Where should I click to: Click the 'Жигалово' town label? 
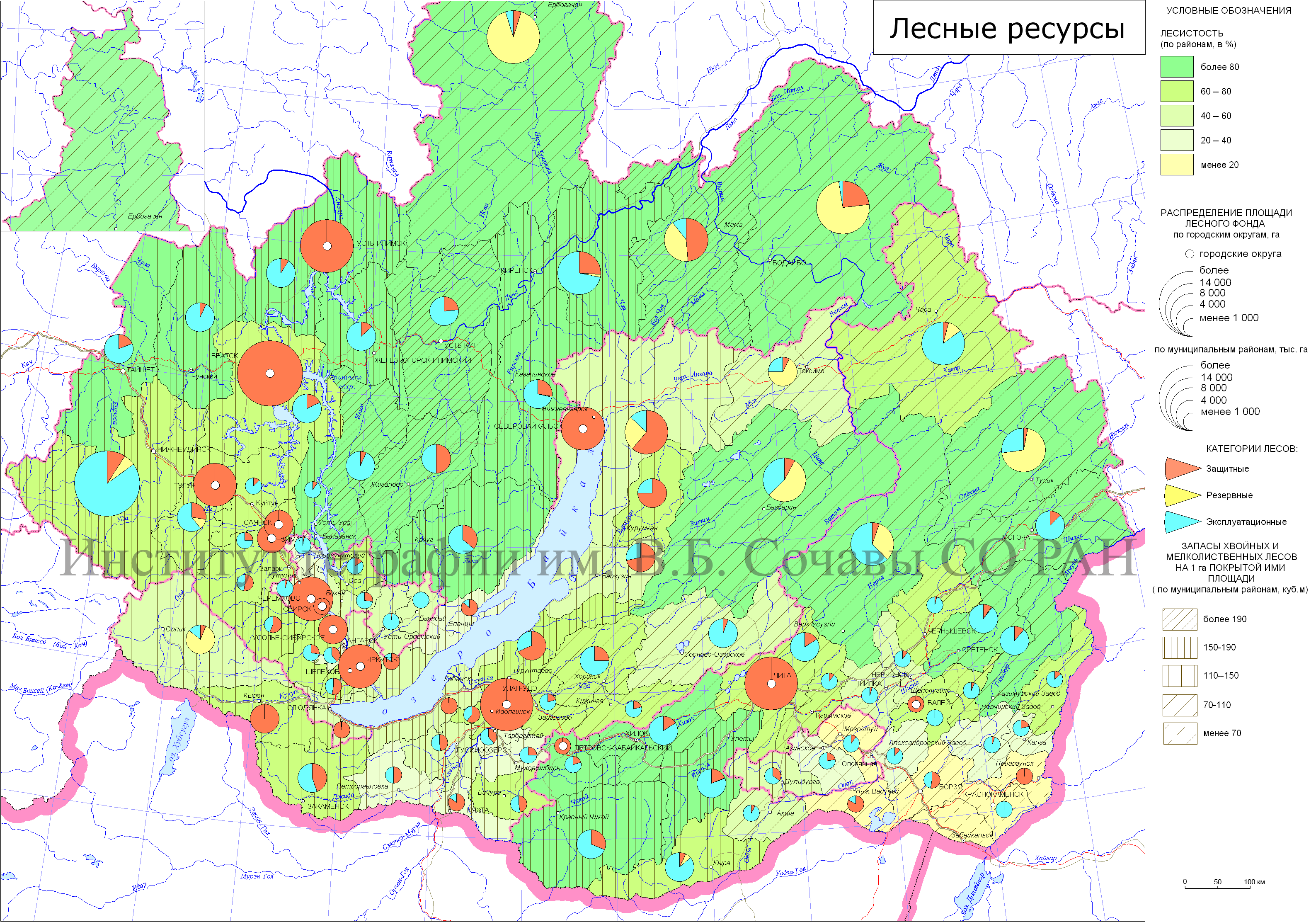387,485
